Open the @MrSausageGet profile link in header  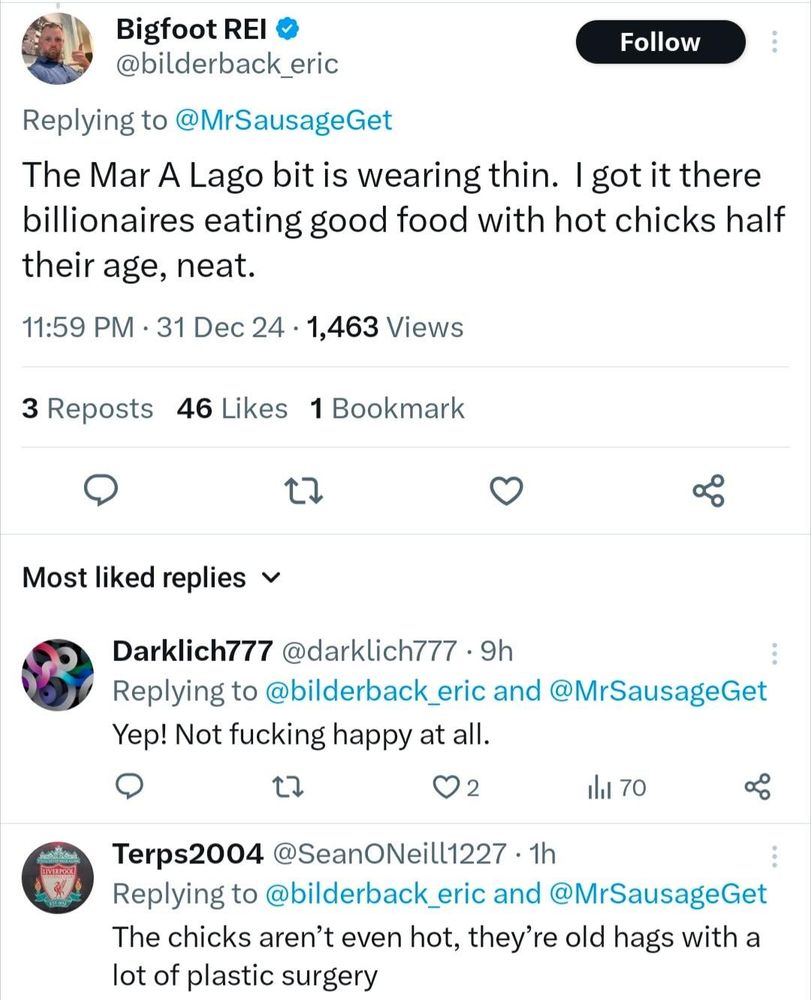[x=283, y=121]
